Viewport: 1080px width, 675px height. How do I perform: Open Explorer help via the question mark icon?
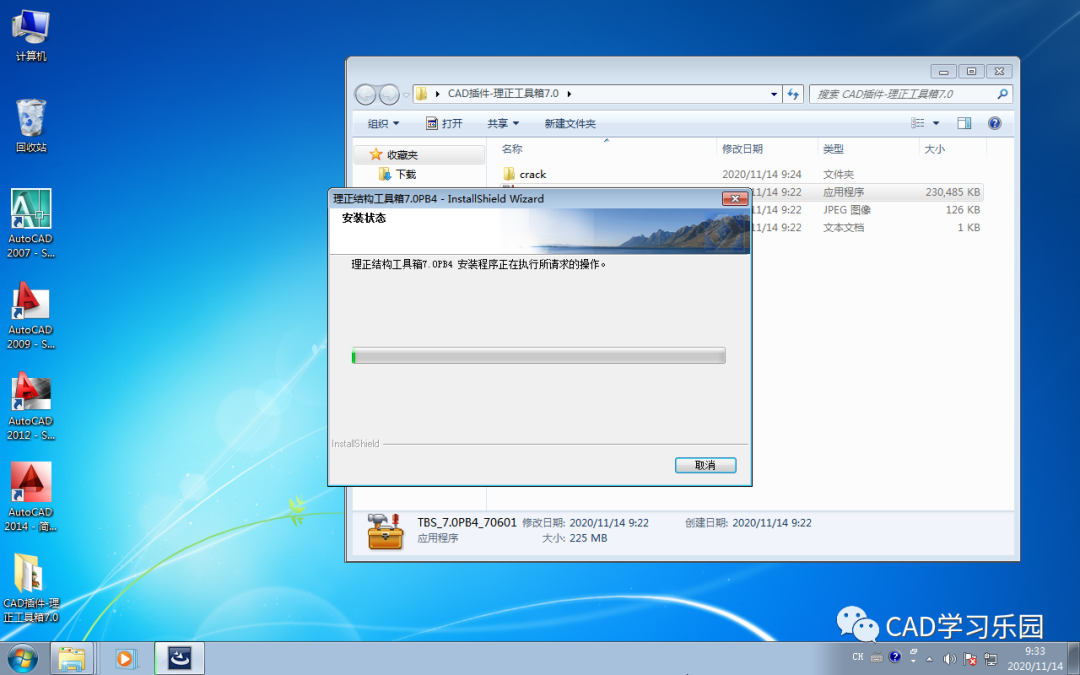pyautogui.click(x=995, y=123)
